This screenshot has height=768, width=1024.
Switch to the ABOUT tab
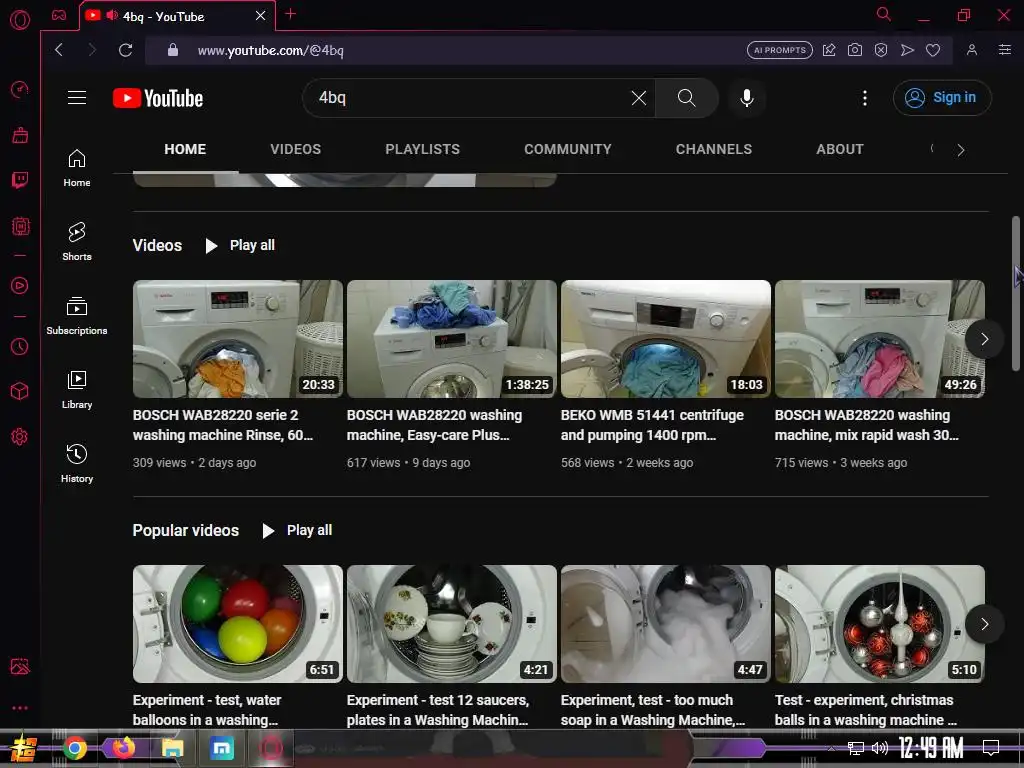tap(840, 149)
